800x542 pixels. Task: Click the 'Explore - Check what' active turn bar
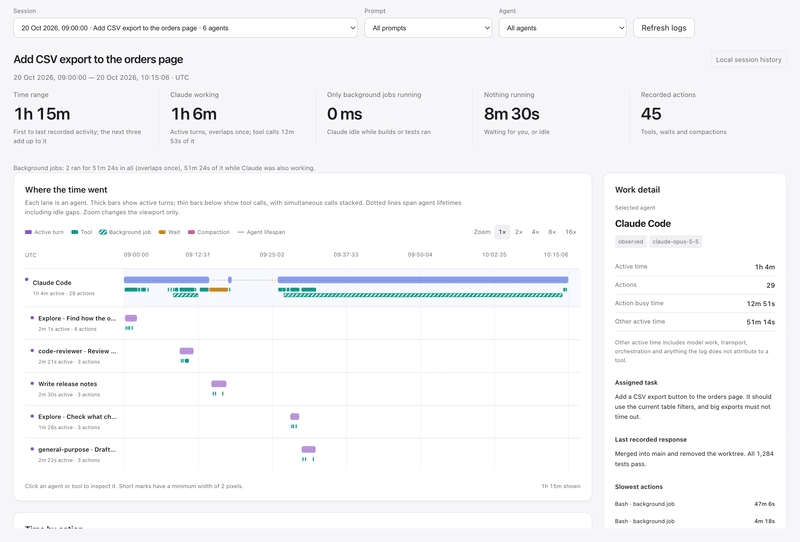(295, 416)
